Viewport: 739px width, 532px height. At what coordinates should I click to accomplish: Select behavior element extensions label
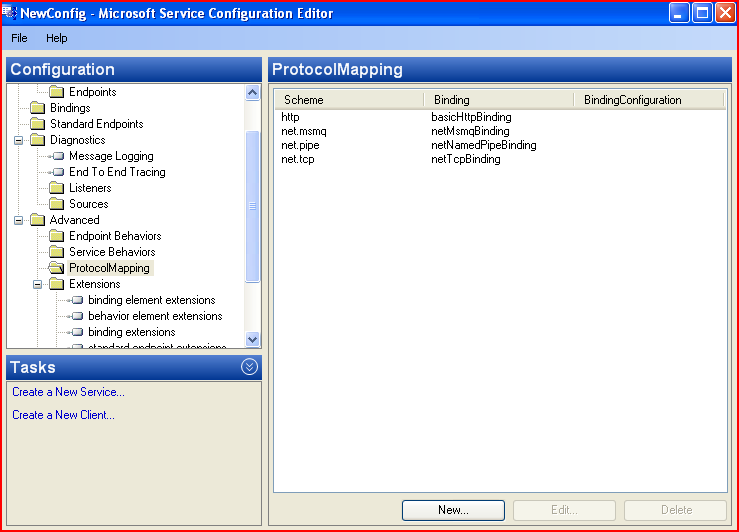pyautogui.click(x=155, y=316)
